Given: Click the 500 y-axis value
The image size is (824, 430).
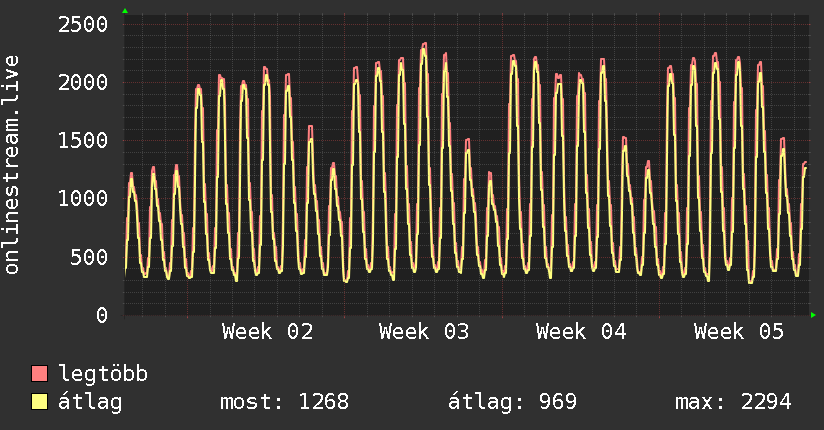Looking at the screenshot, I should (89, 257).
